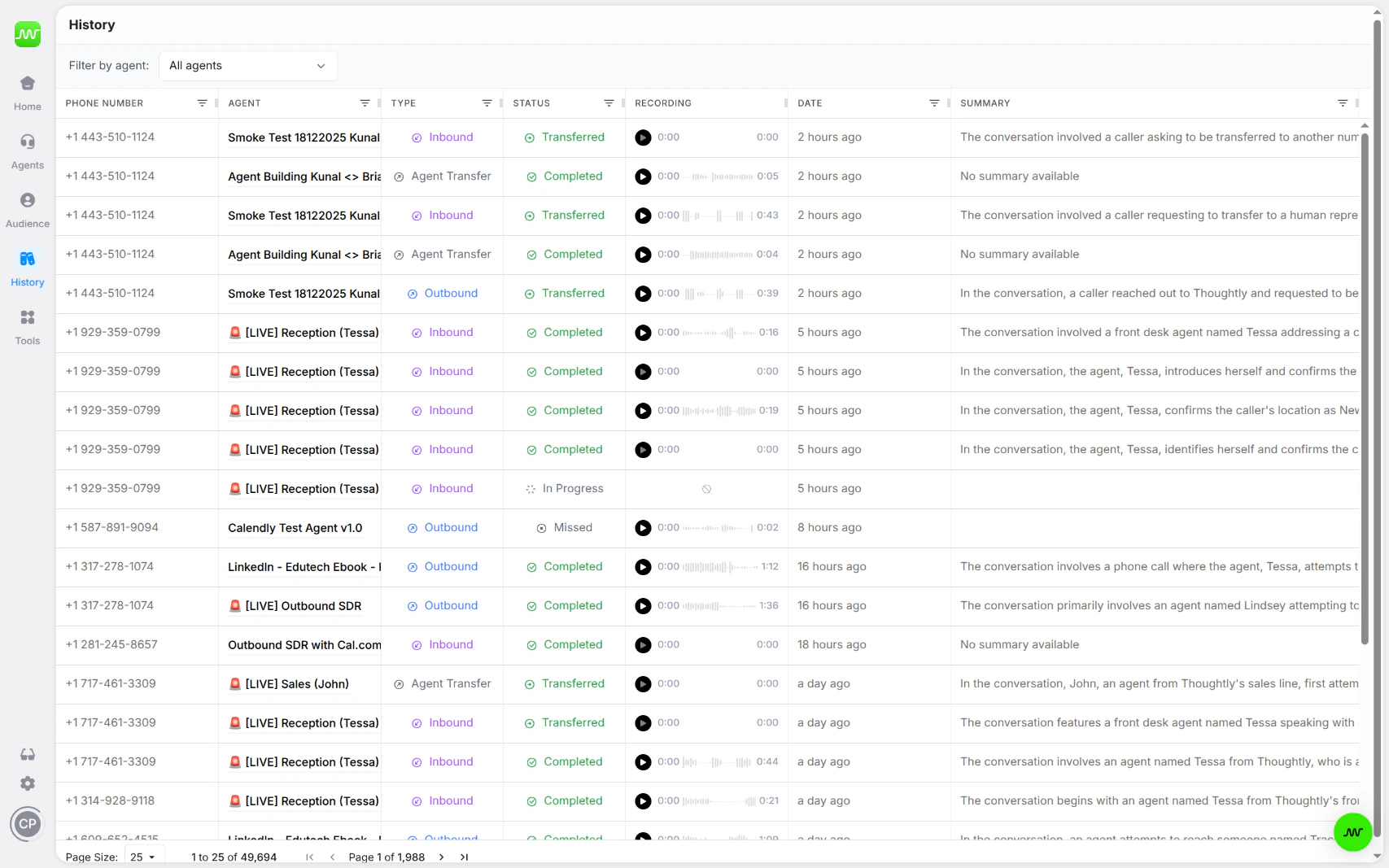Go to Home using the sidebar icon

pos(27,90)
